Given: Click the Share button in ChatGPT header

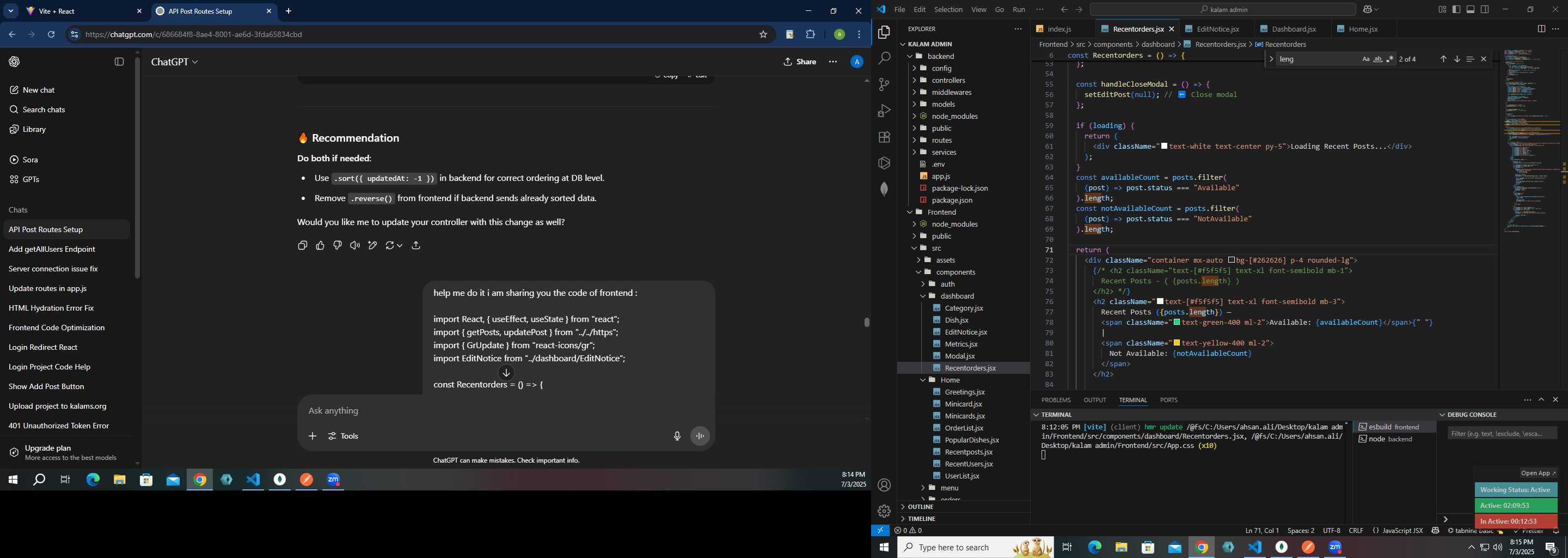Looking at the screenshot, I should pyautogui.click(x=800, y=62).
